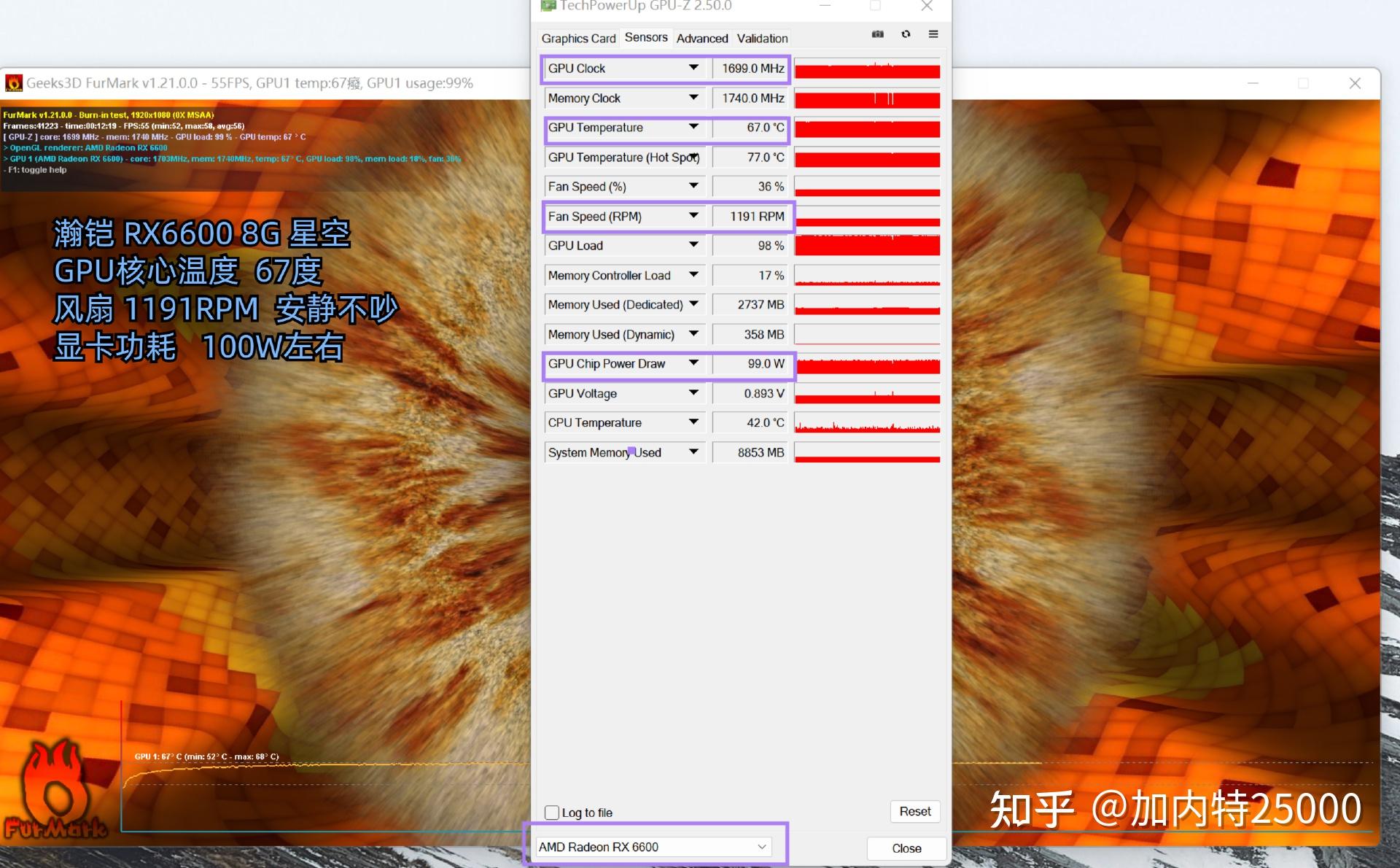Drag the GPU Temperature (Hot Spot) bar slider

click(x=868, y=158)
